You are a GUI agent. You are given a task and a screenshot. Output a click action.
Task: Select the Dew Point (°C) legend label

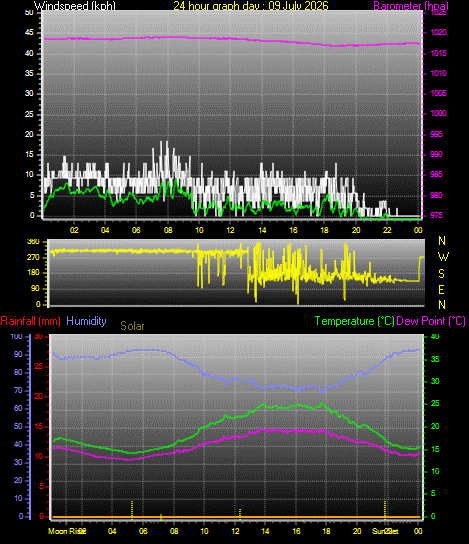coord(431,321)
